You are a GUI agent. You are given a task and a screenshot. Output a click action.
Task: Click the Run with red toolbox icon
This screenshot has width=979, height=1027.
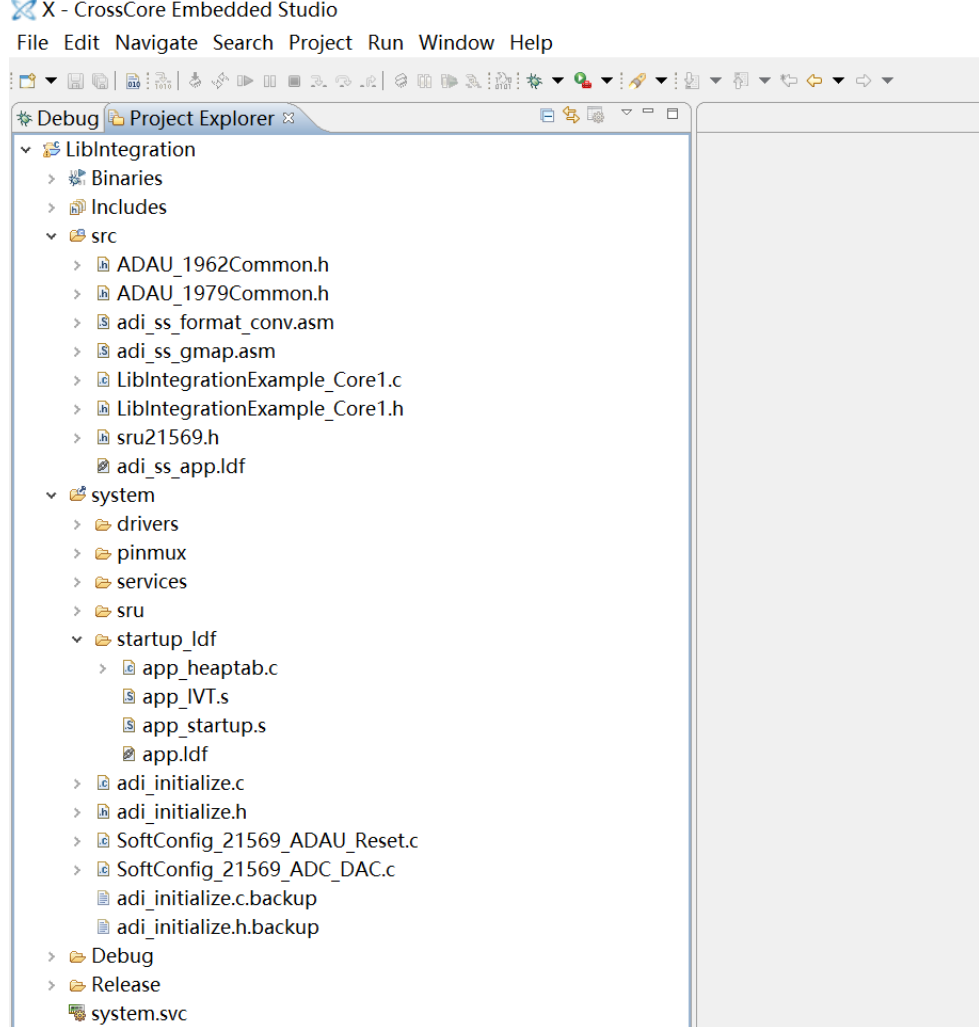coord(583,80)
